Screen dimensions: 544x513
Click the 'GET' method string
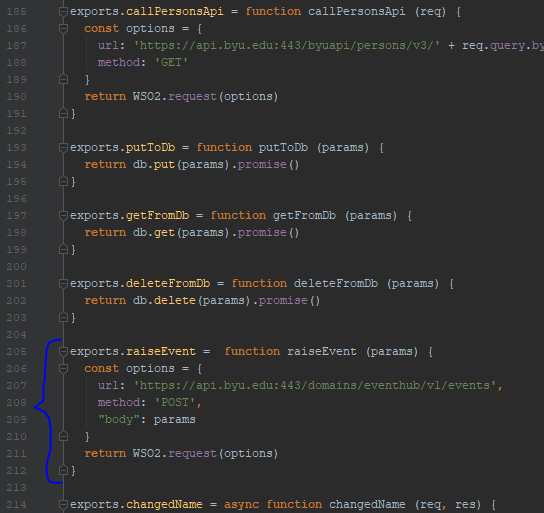(x=171, y=62)
